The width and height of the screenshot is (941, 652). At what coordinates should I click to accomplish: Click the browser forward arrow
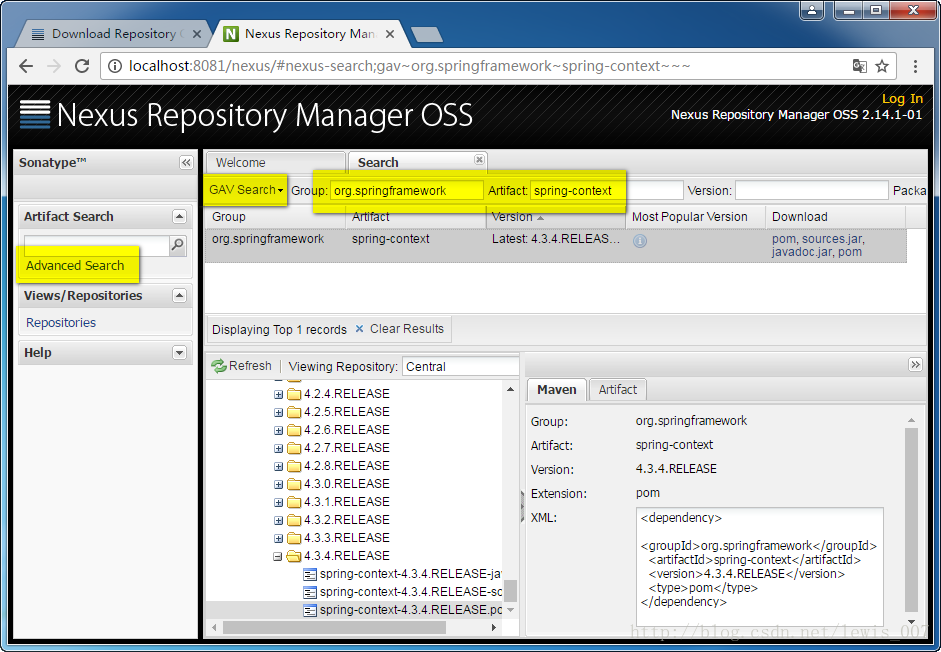click(54, 66)
